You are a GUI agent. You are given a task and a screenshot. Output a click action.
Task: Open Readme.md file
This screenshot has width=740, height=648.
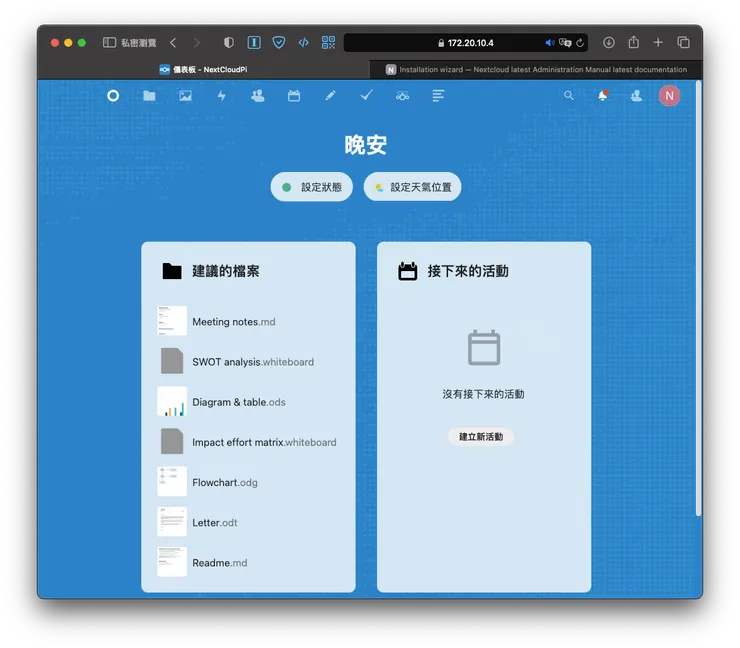pyautogui.click(x=249, y=562)
